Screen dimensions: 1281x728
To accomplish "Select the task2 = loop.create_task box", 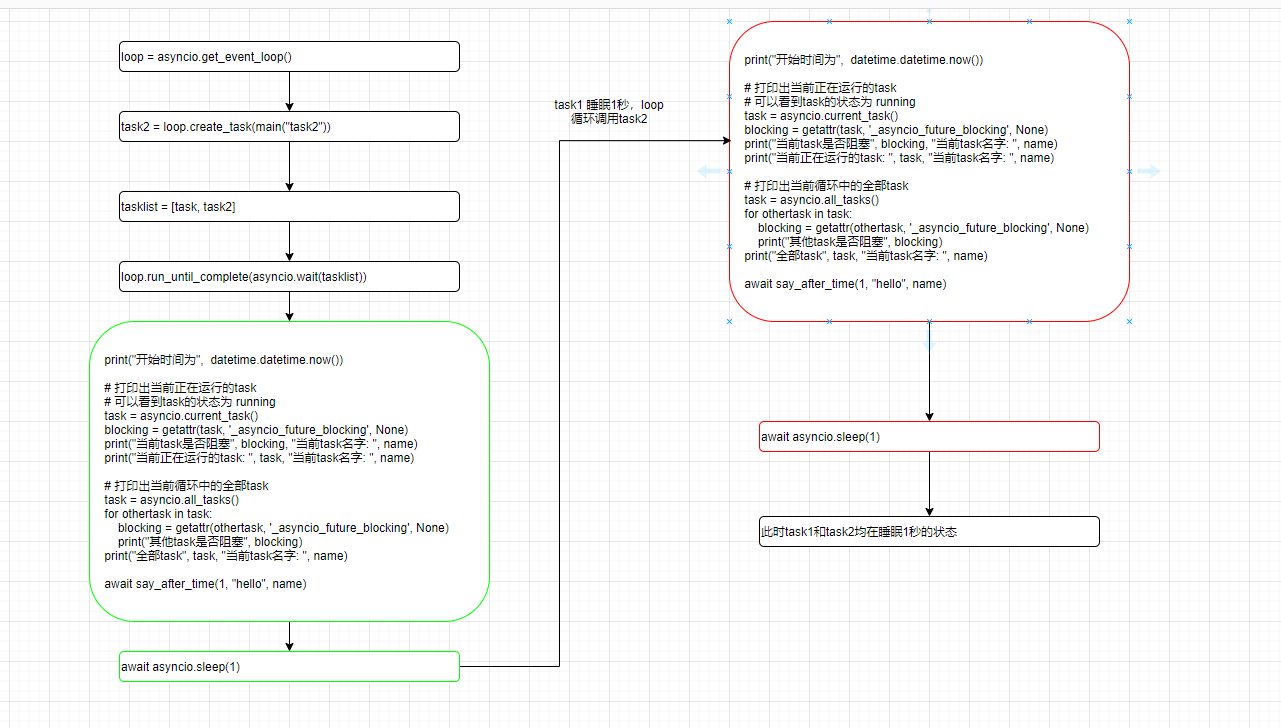I will [289, 126].
